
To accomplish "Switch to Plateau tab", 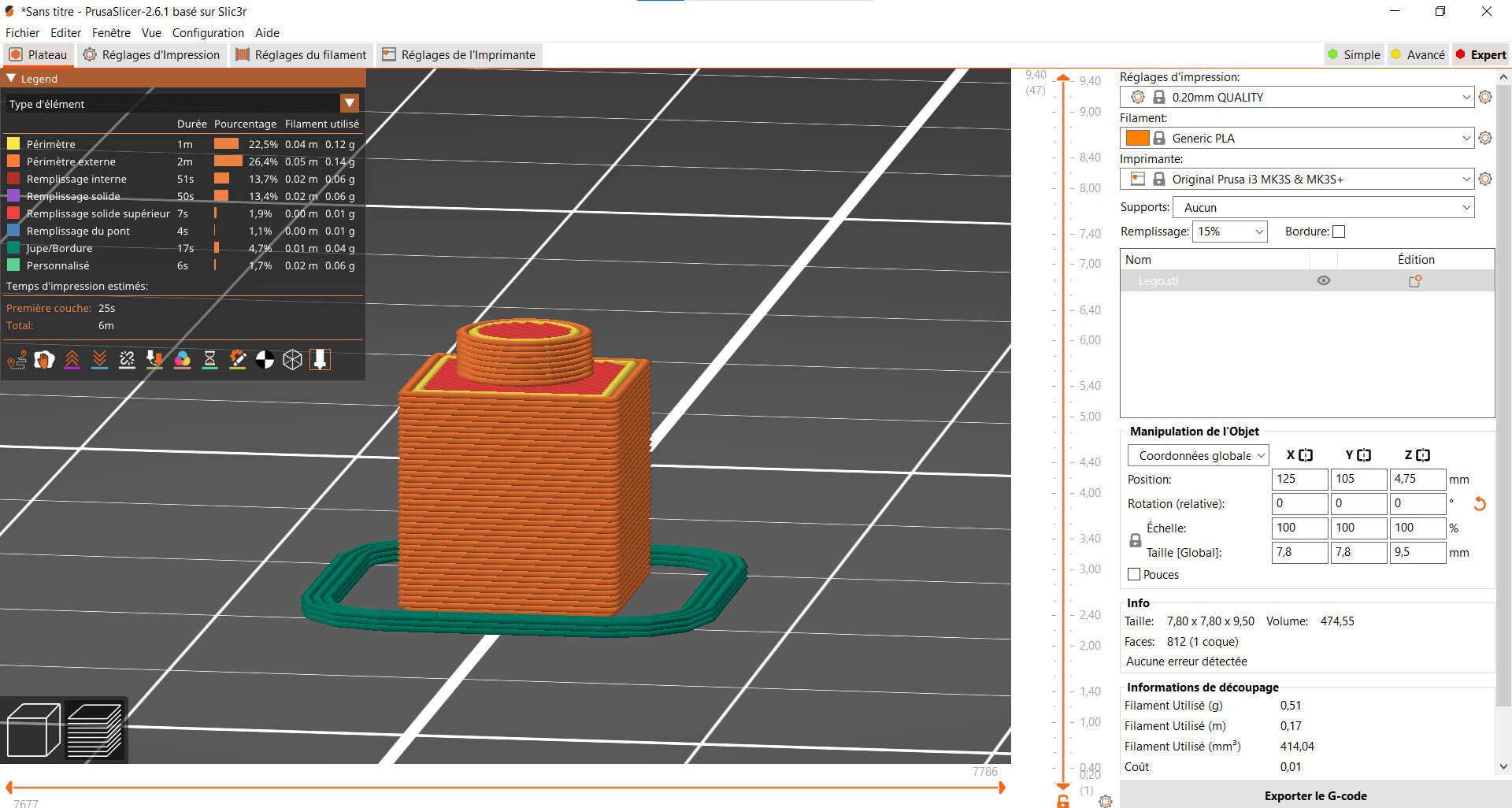I will tap(38, 54).
